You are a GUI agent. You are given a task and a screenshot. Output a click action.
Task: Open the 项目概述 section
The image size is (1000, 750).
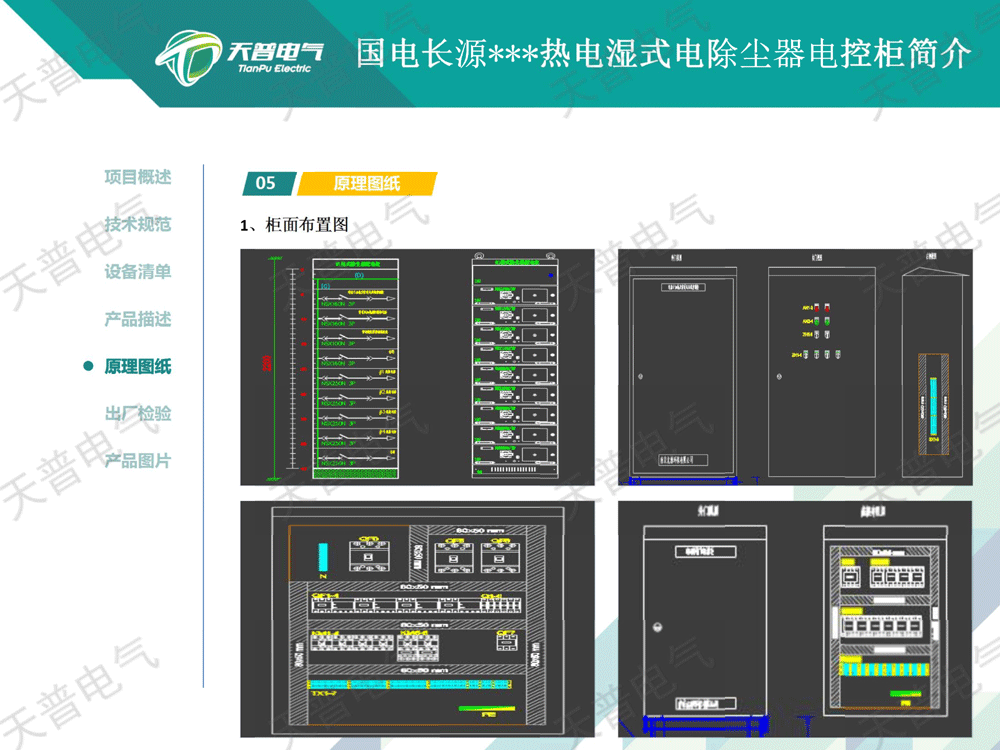138,177
